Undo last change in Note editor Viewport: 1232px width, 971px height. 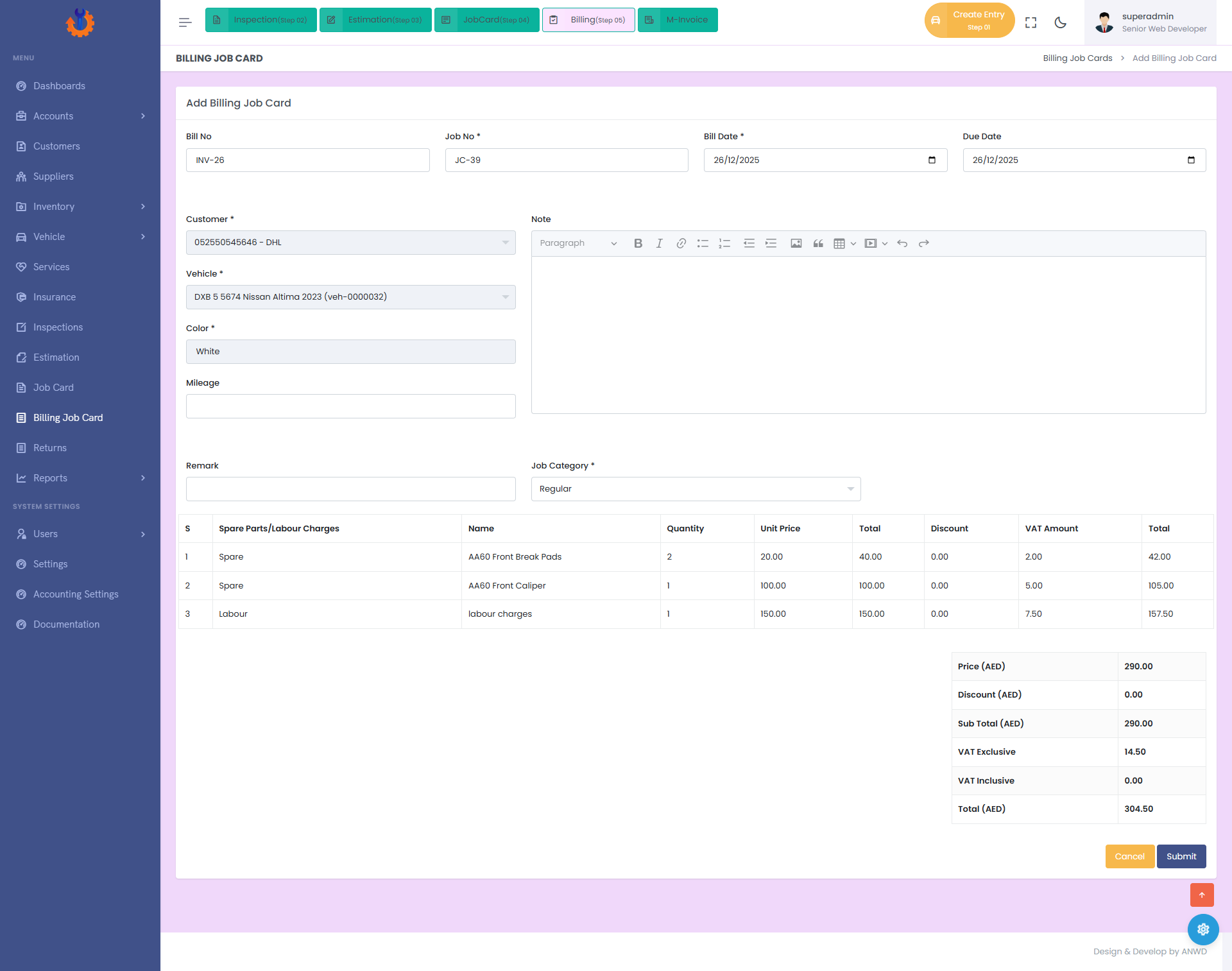point(902,243)
